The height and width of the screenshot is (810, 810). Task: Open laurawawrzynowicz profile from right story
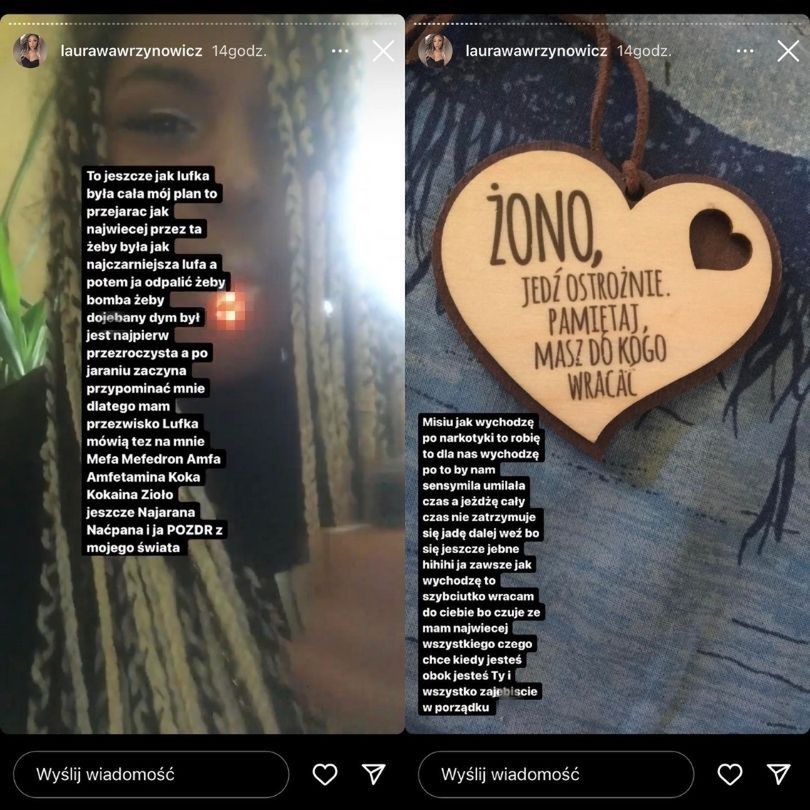536,51
